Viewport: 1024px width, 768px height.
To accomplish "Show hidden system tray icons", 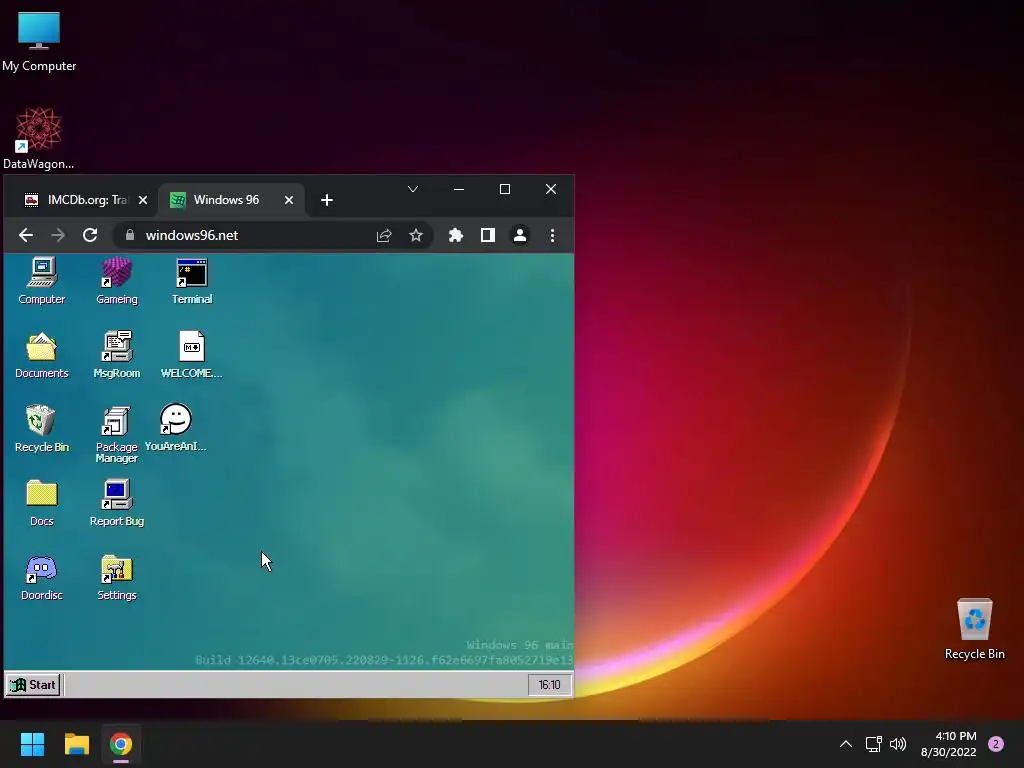I will (846, 744).
